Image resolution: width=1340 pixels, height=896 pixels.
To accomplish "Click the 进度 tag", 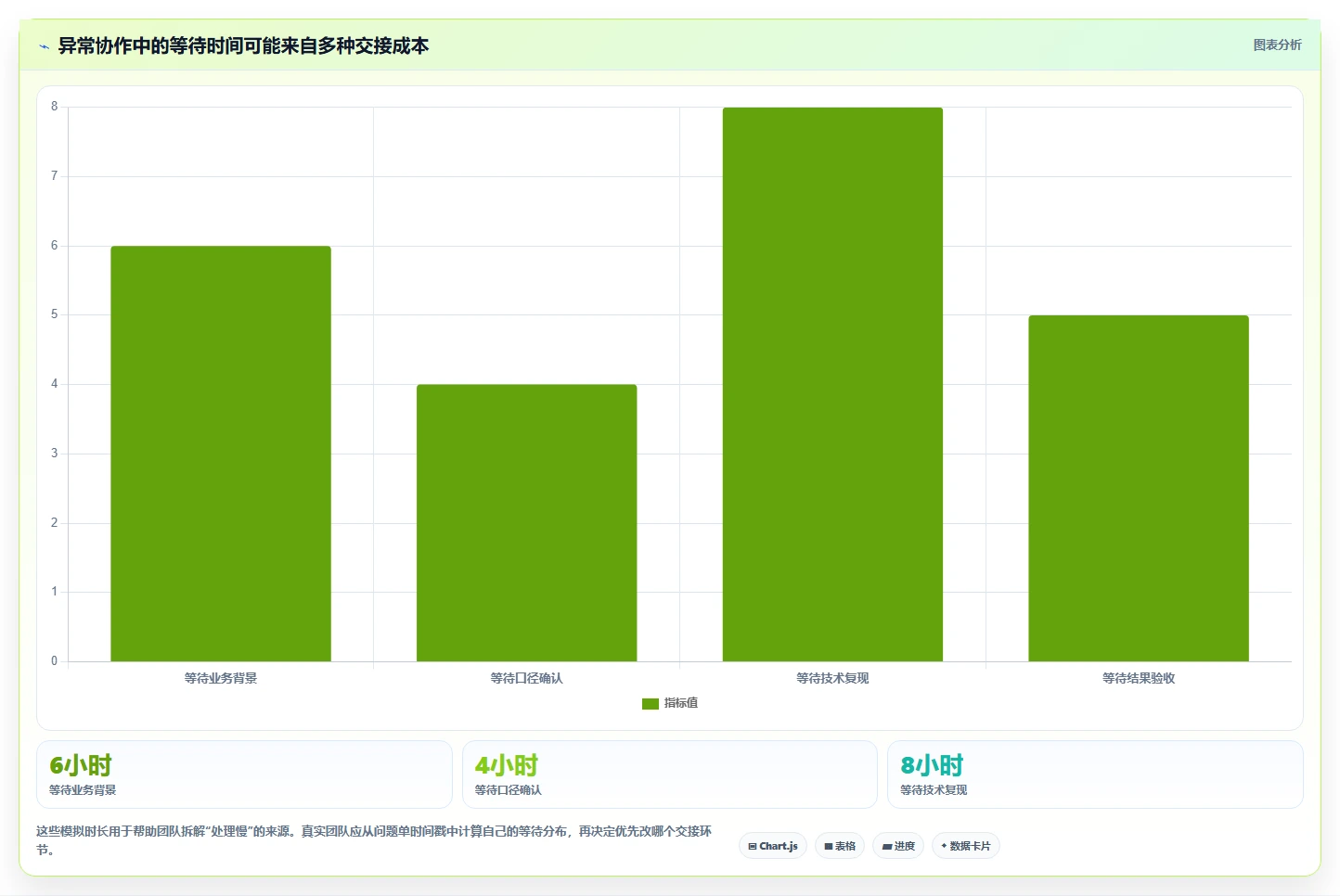I will (898, 846).
